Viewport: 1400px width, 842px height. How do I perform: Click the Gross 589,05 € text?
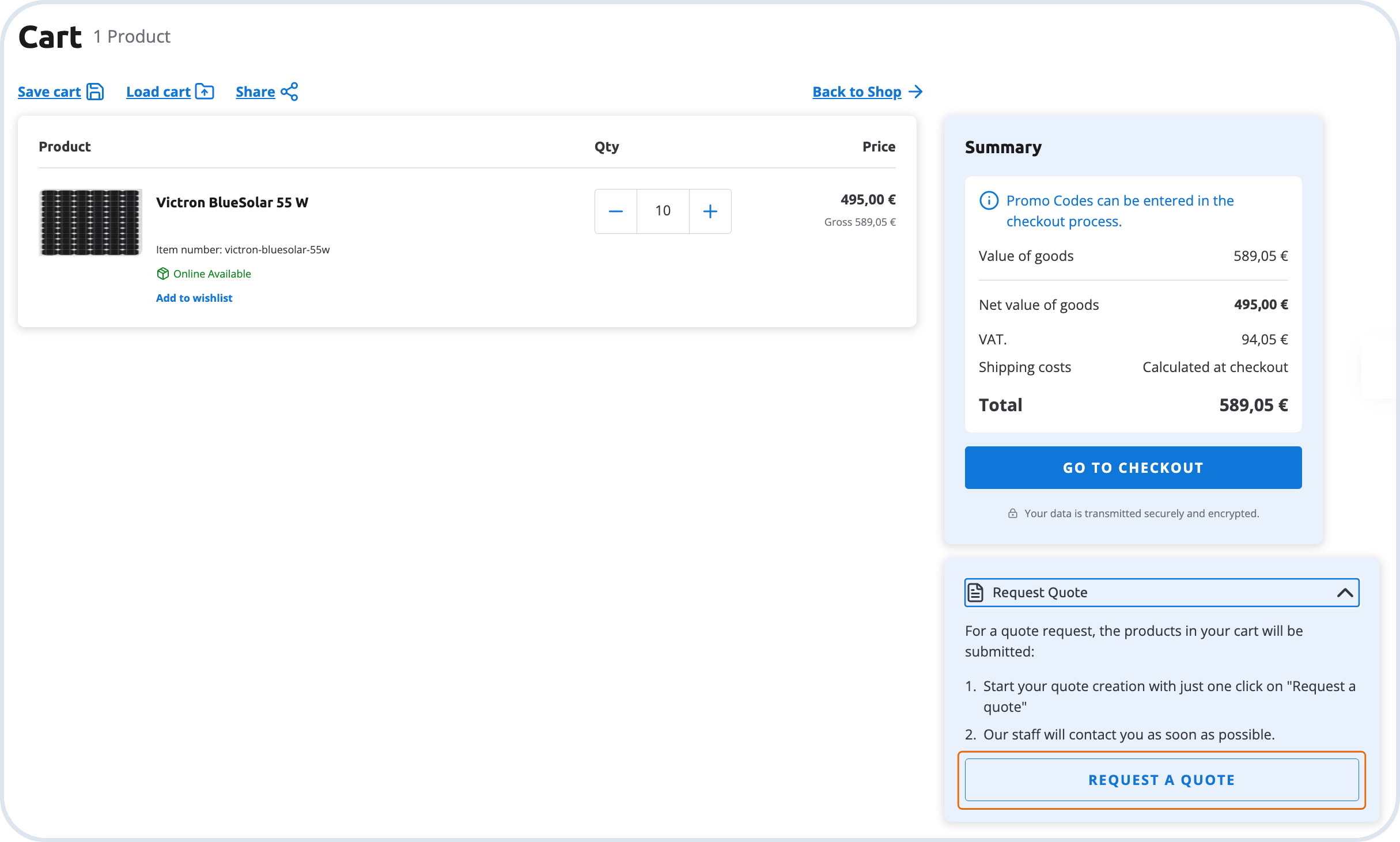[x=860, y=222]
